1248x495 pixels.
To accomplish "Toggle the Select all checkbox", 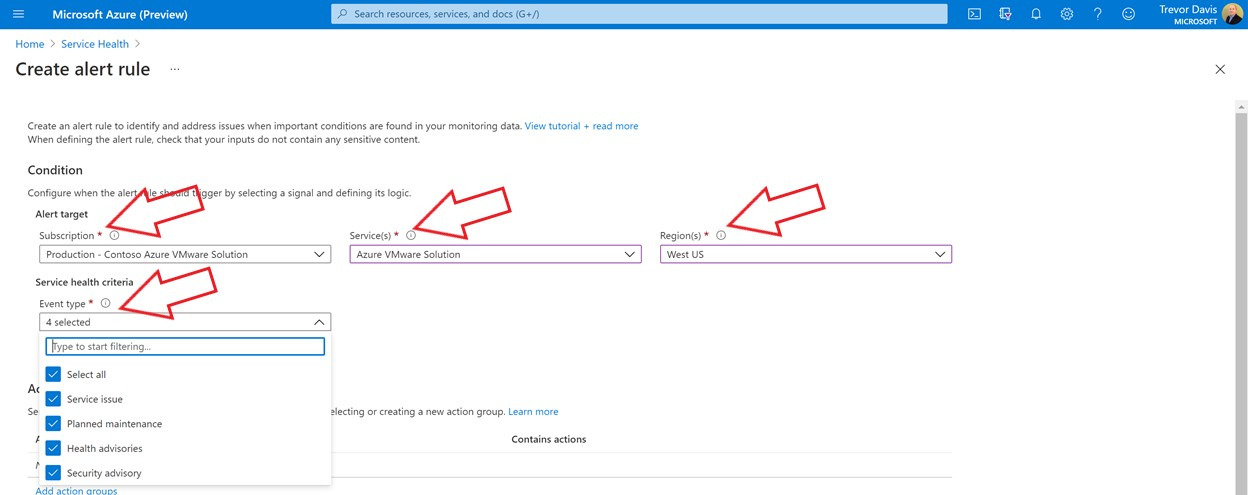I will [x=54, y=374].
